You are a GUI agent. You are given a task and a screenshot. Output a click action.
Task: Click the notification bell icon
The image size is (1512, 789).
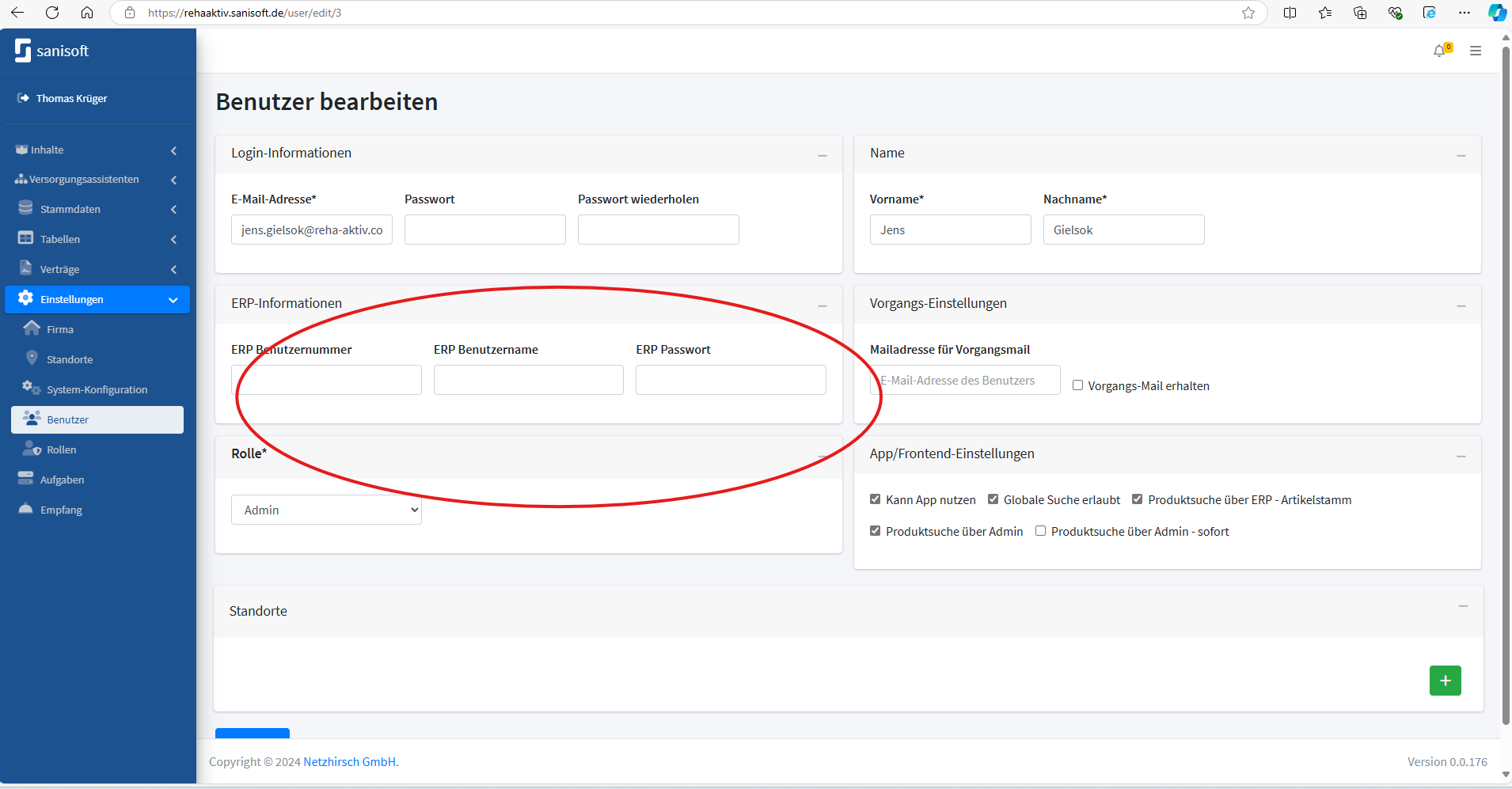coord(1439,51)
